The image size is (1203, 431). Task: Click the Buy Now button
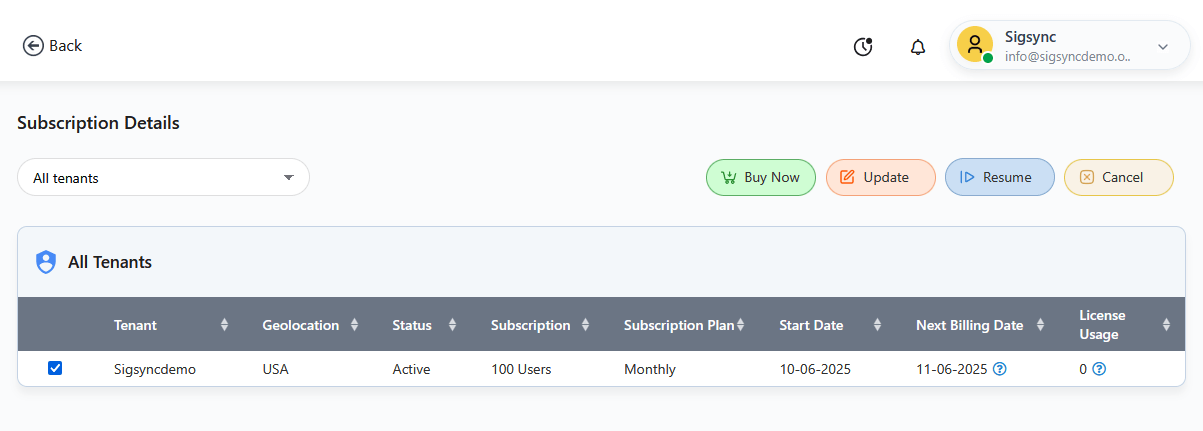(x=761, y=177)
